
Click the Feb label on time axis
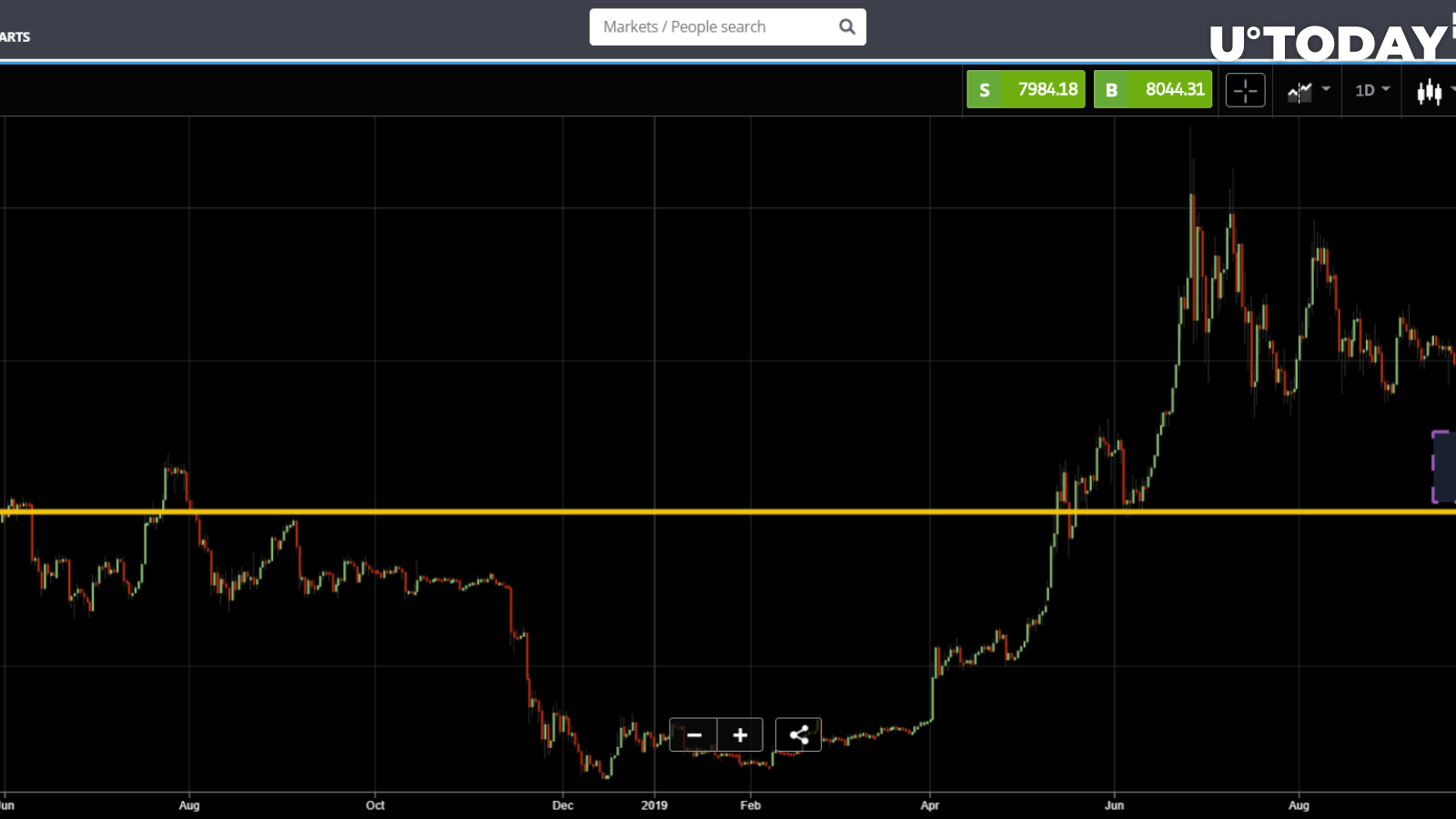tap(750, 805)
